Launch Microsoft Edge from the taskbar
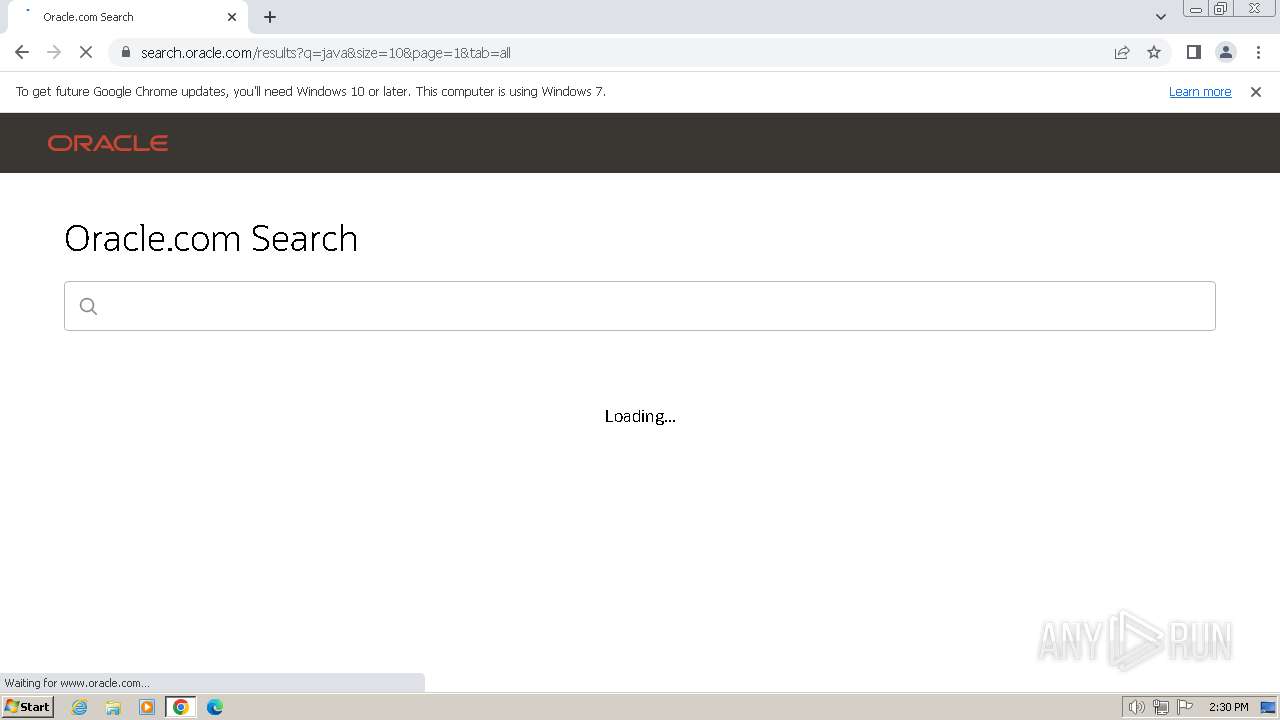Image resolution: width=1280 pixels, height=720 pixels. 215,707
